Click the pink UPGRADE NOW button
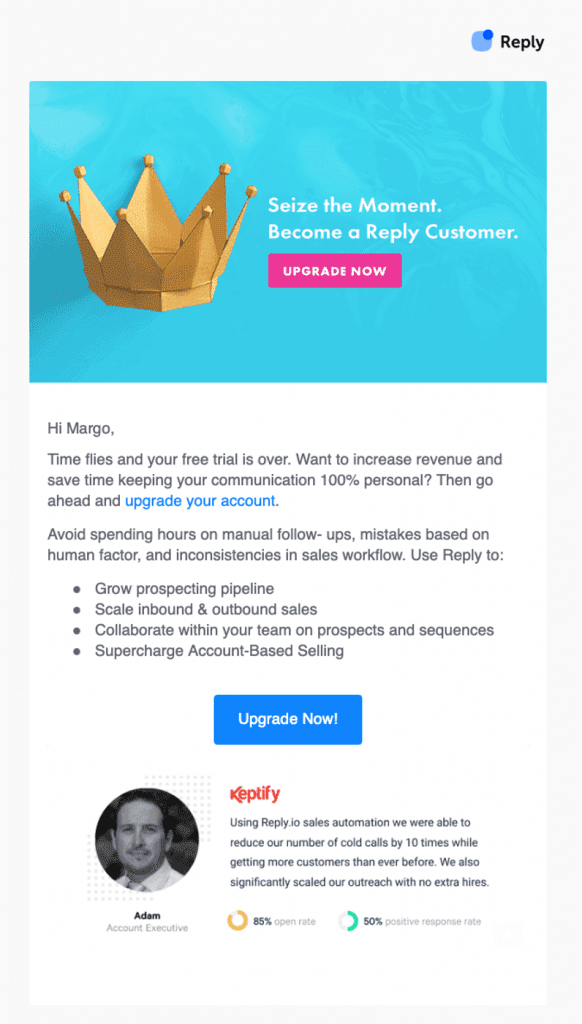Viewport: 582px width, 1024px height. click(334, 270)
